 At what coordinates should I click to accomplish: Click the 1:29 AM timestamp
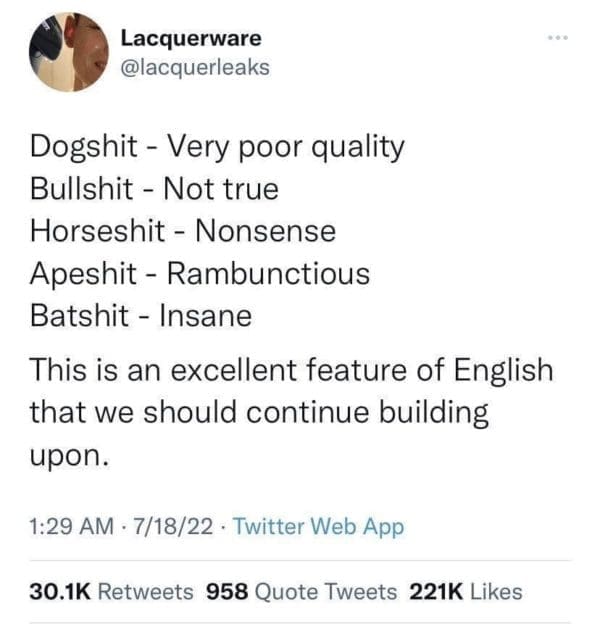tap(72, 526)
